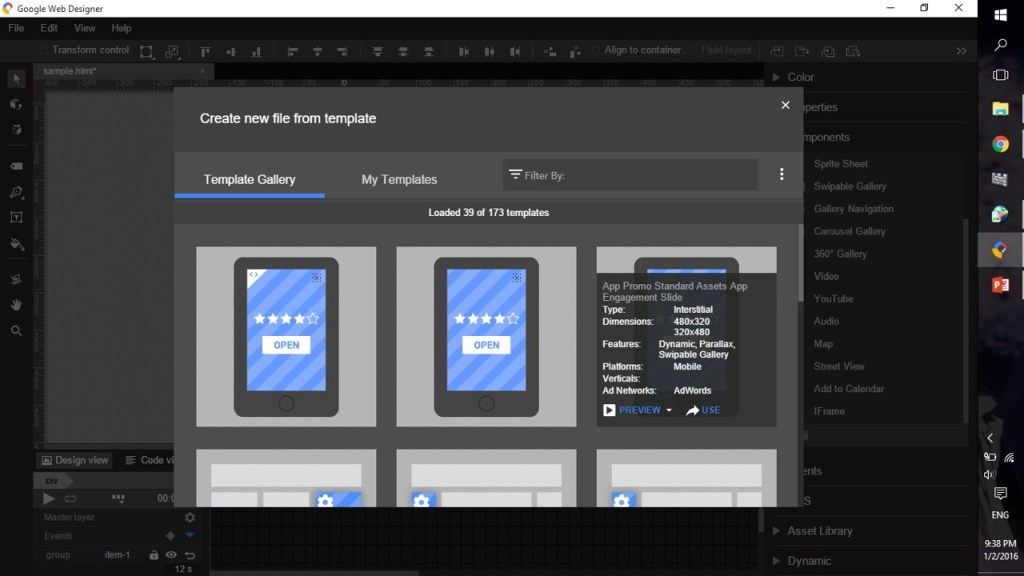Open the dropdown arrow beside PREVIEW

point(669,410)
